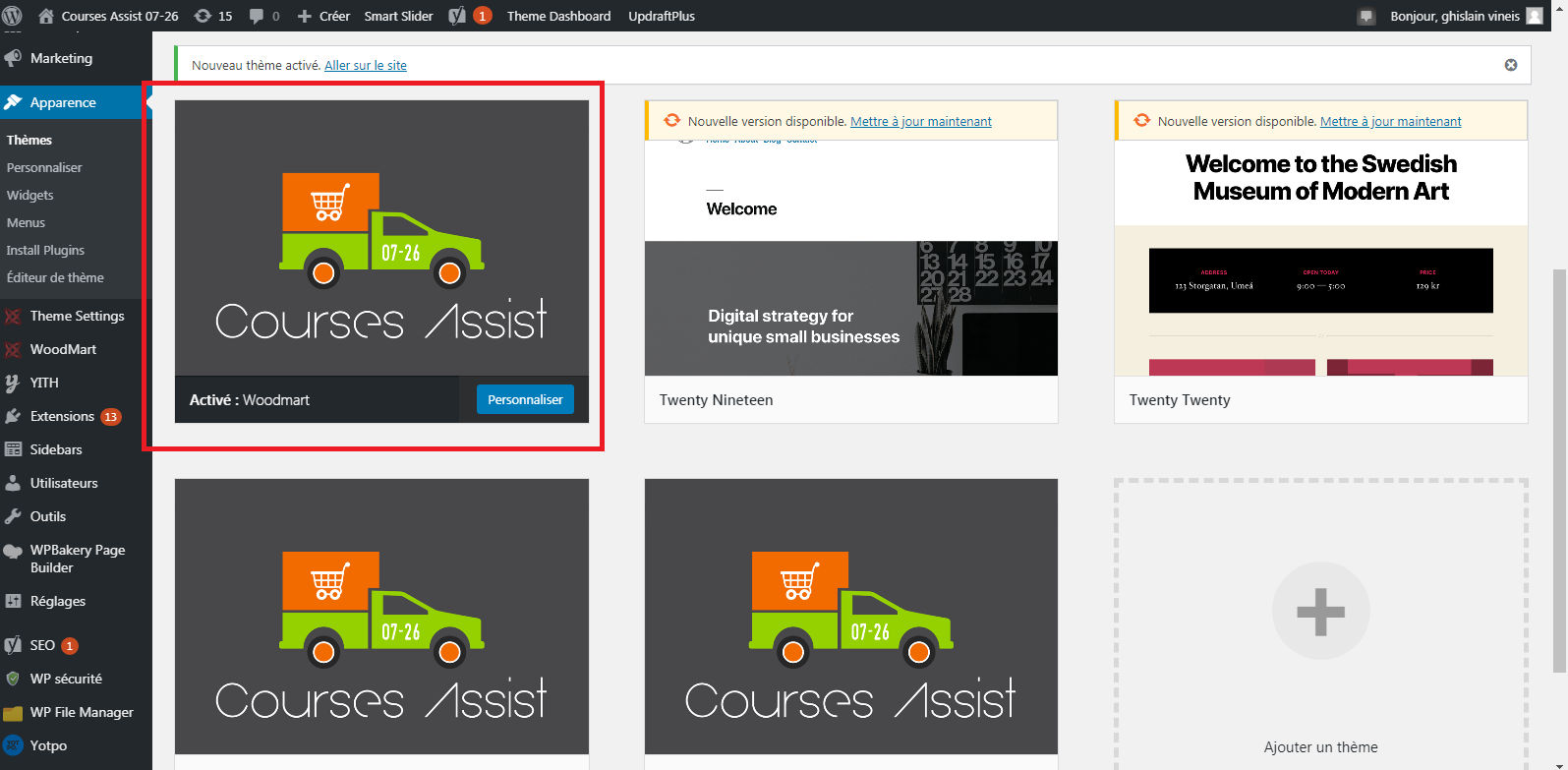Open UpdraftPlus in the admin bar
This screenshot has width=1568, height=770.
[x=662, y=16]
